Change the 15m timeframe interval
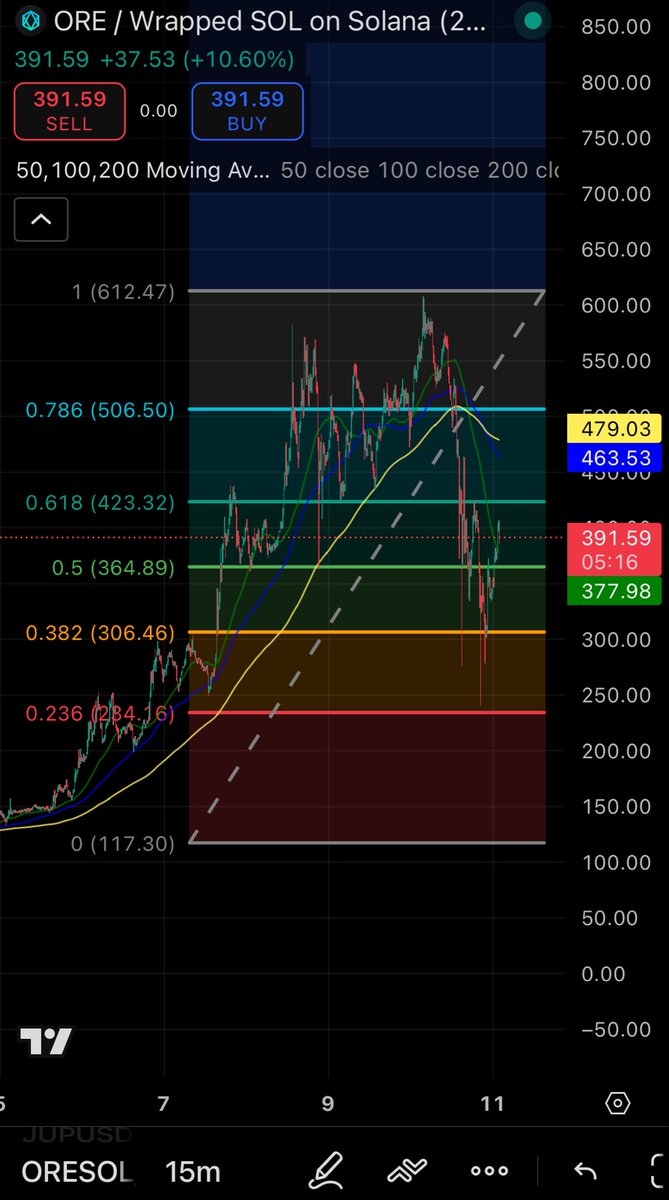 [192, 1171]
